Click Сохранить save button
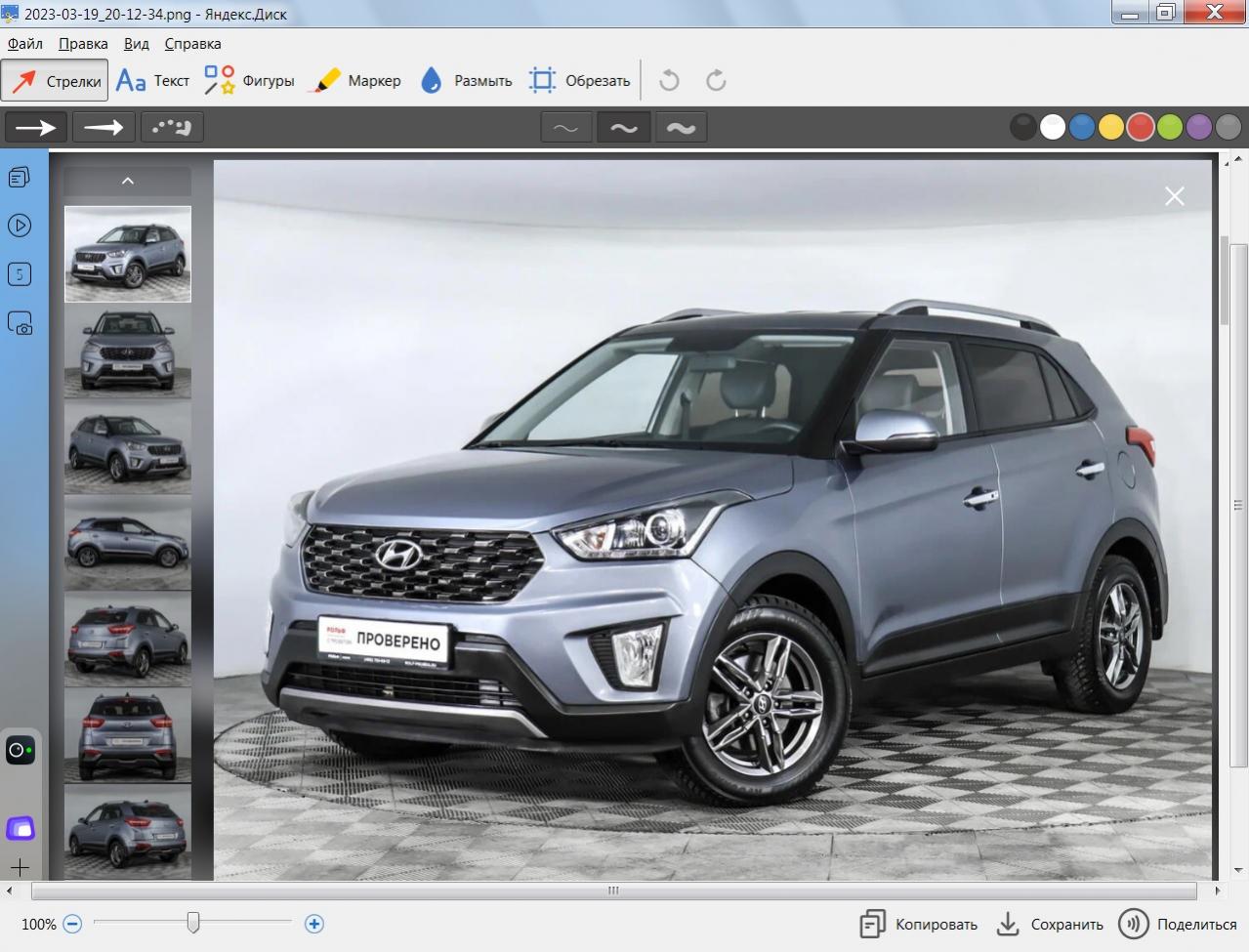Screen dimensions: 1249x952 click(1050, 924)
